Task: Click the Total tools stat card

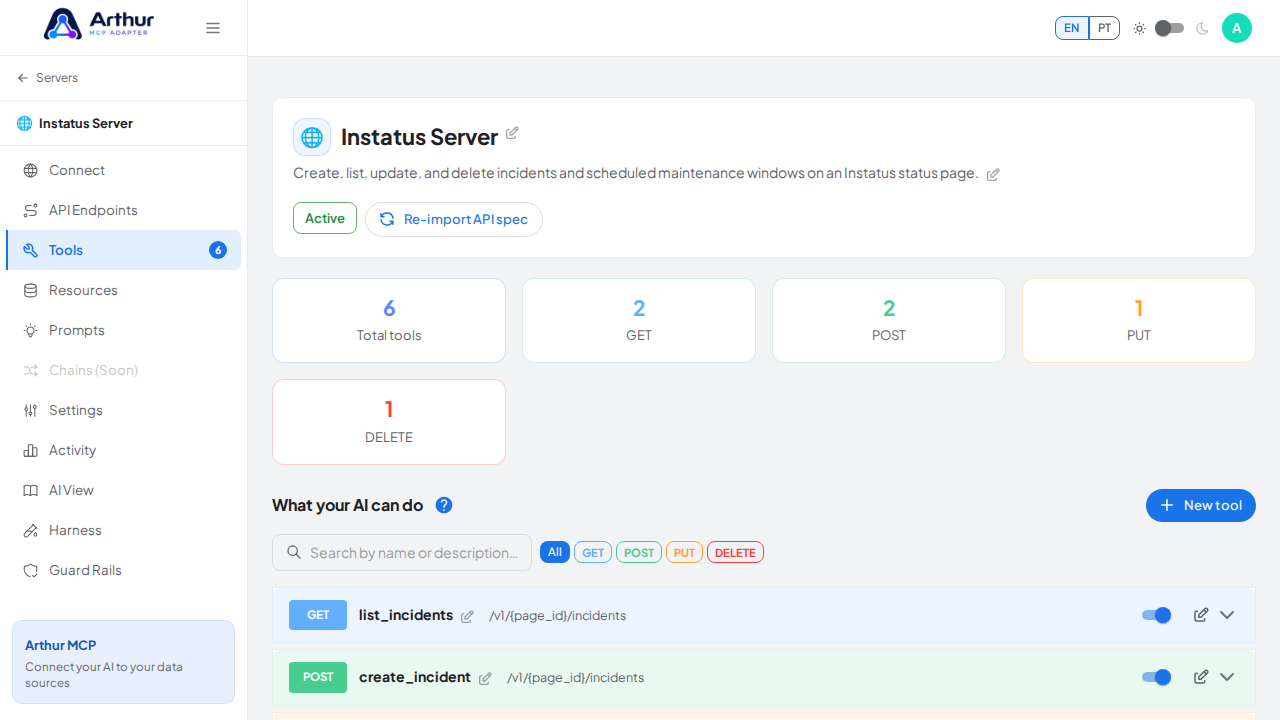Action: coord(389,320)
